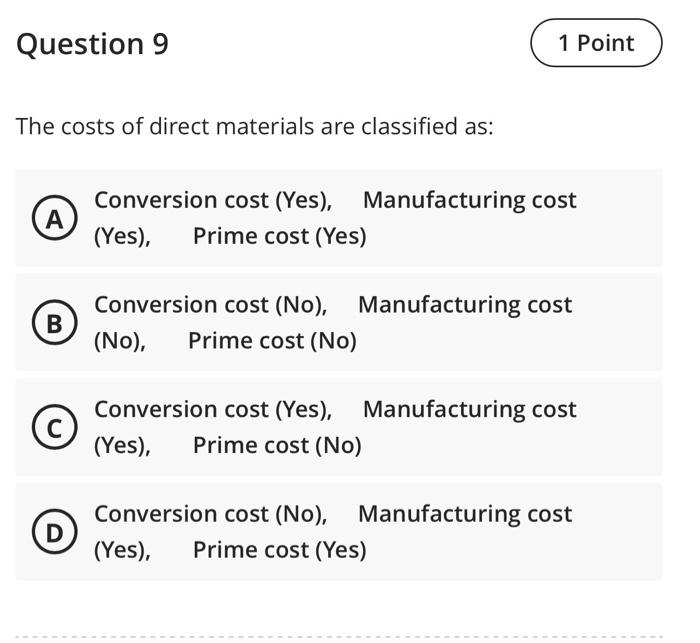Click the "1 Point" badge
Screen dimensions: 700x643
coord(595,43)
